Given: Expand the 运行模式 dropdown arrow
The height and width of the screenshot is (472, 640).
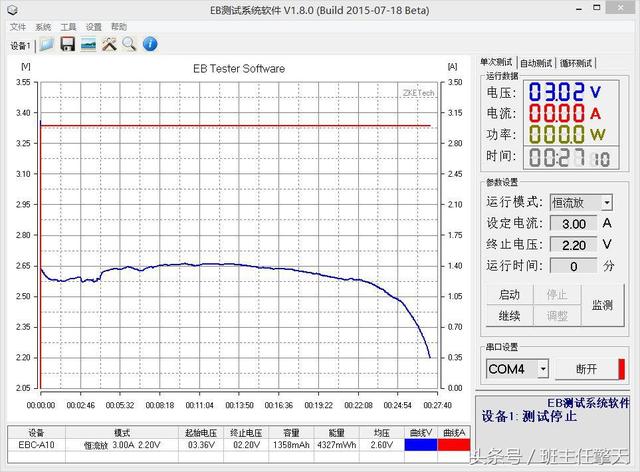Looking at the screenshot, I should 607,203.
